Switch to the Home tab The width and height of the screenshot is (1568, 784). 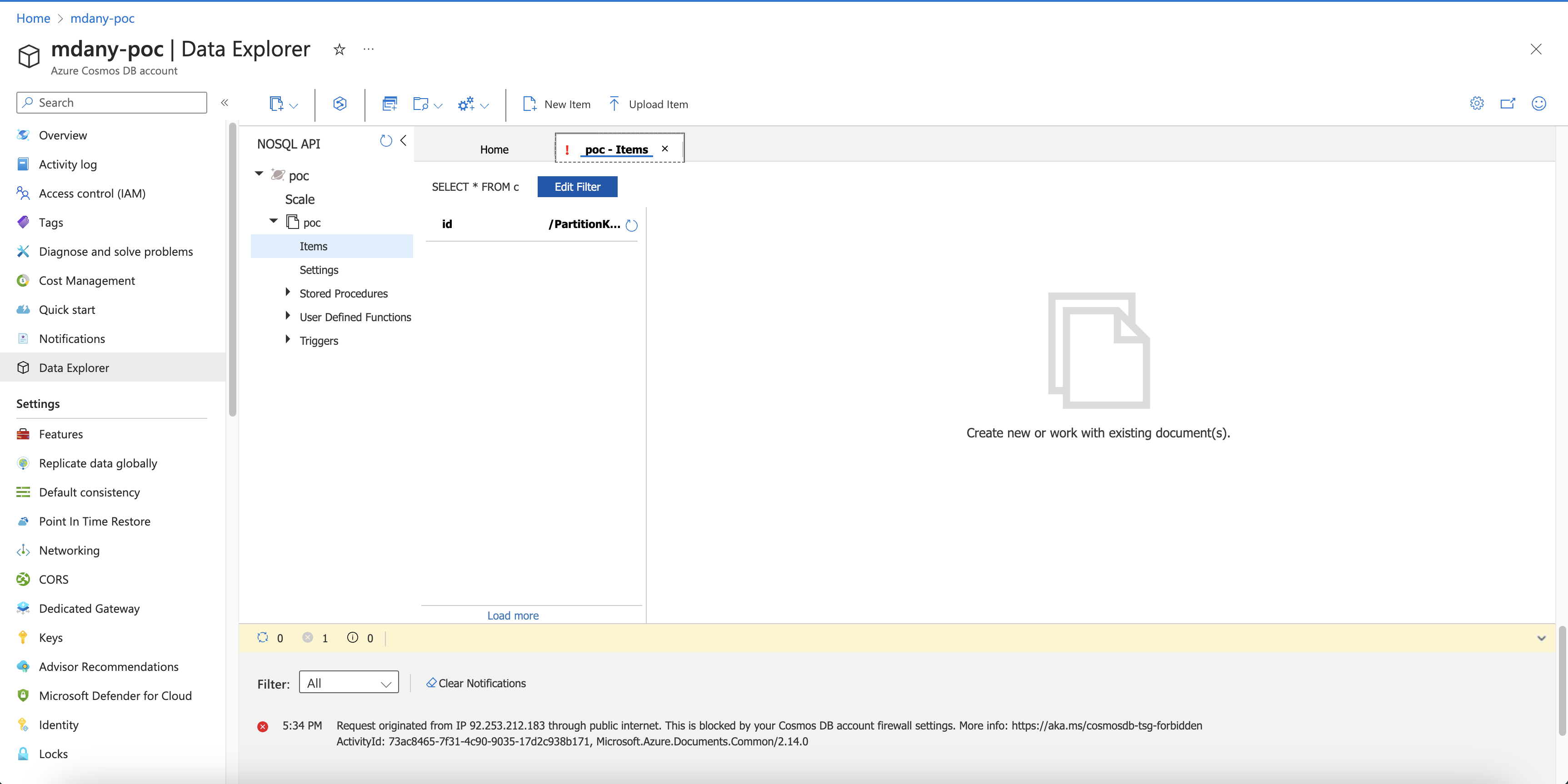click(494, 149)
